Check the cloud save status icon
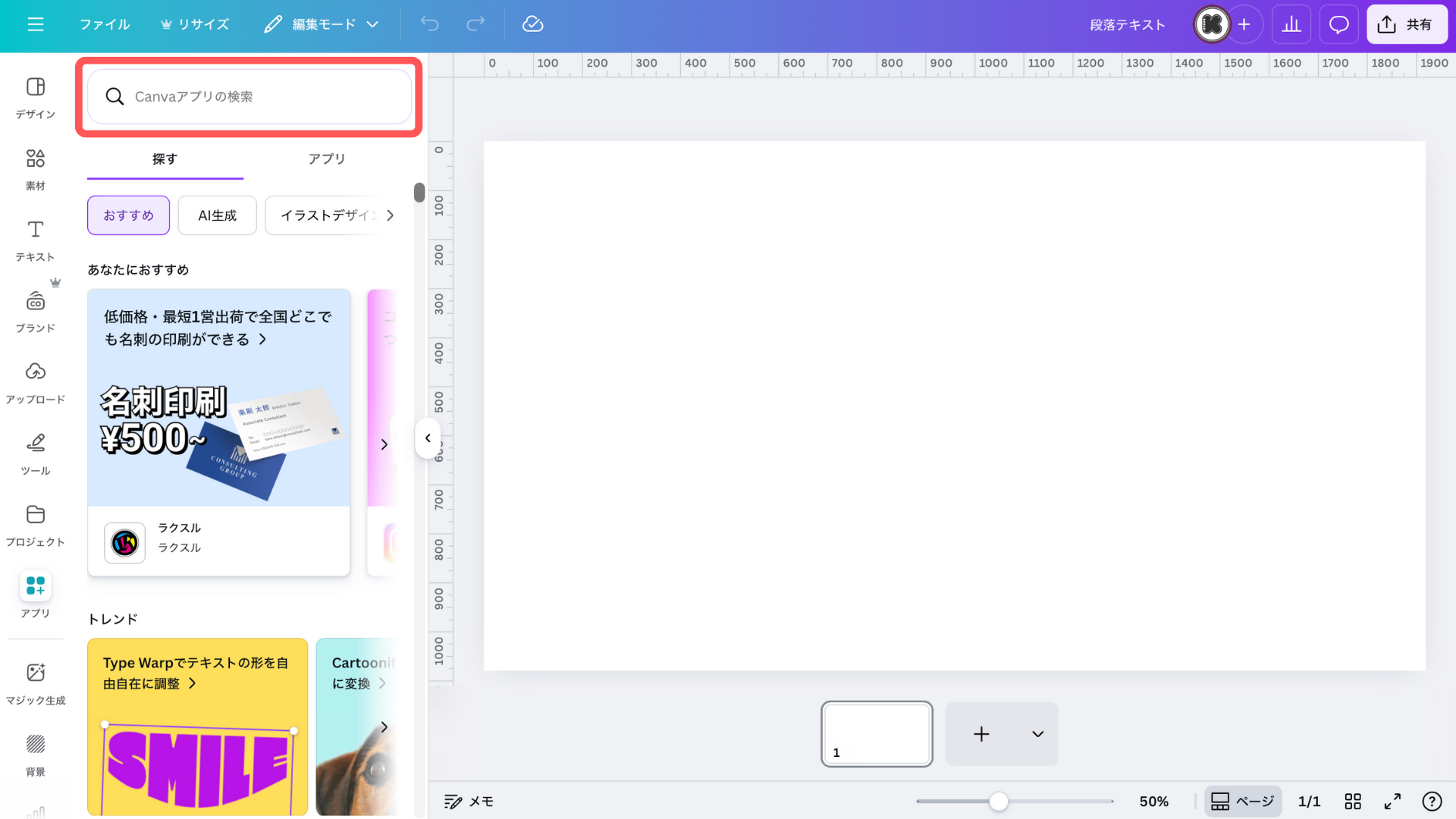The width and height of the screenshot is (1456, 819). pyautogui.click(x=533, y=24)
